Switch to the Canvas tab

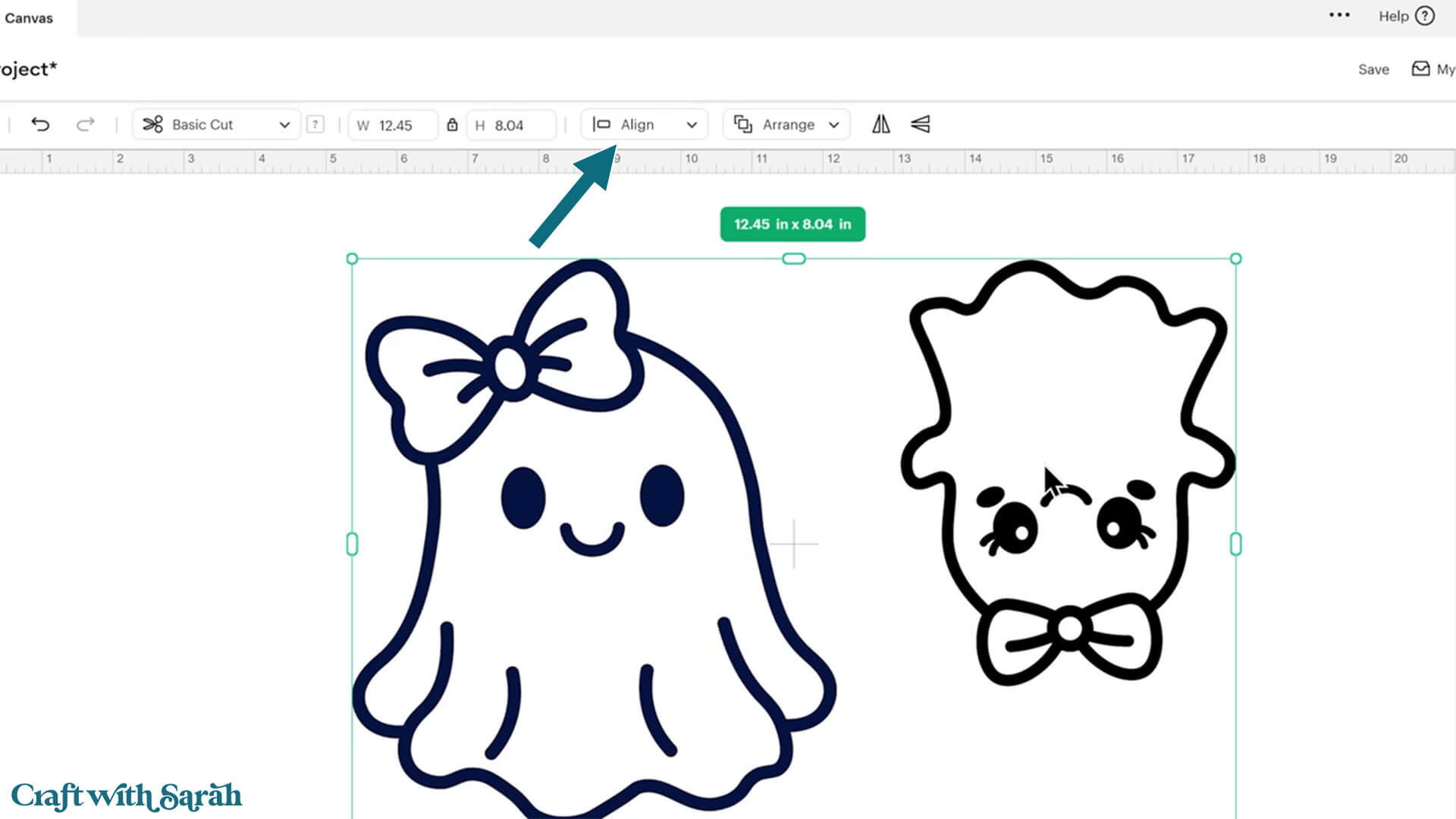tap(29, 18)
